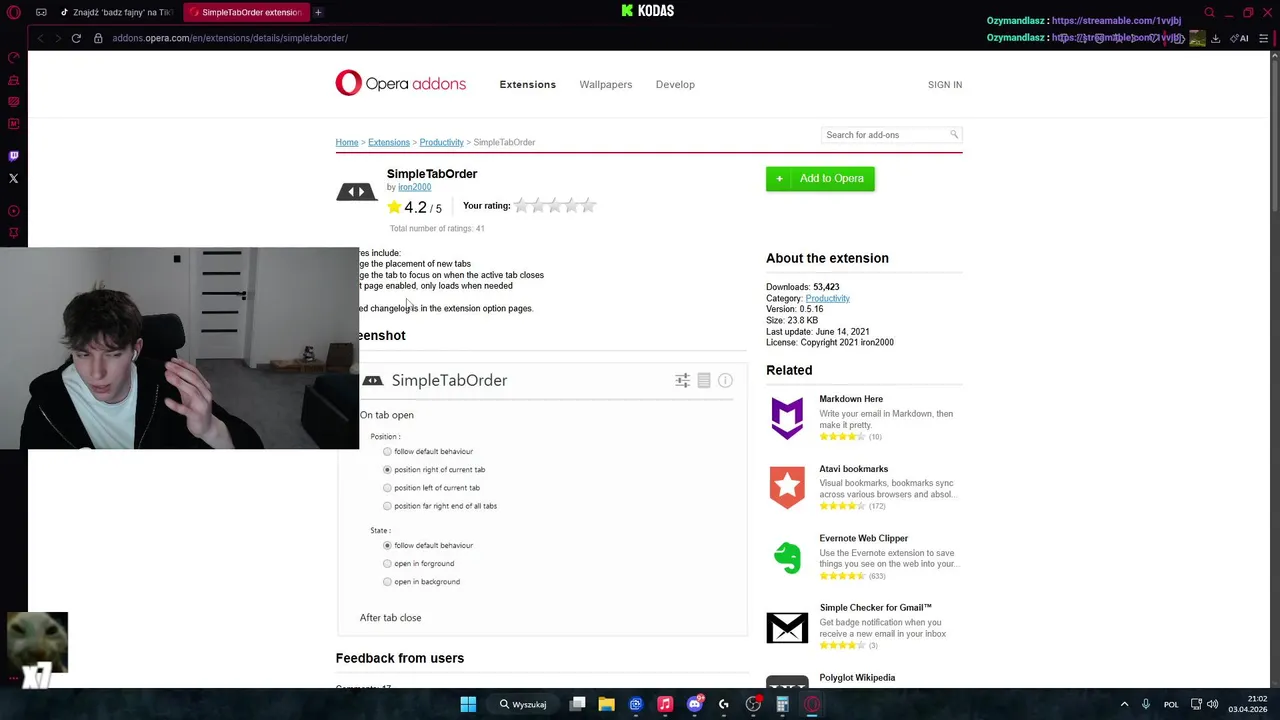Click Home breadcrumb link
The width and height of the screenshot is (1280, 720).
click(347, 142)
